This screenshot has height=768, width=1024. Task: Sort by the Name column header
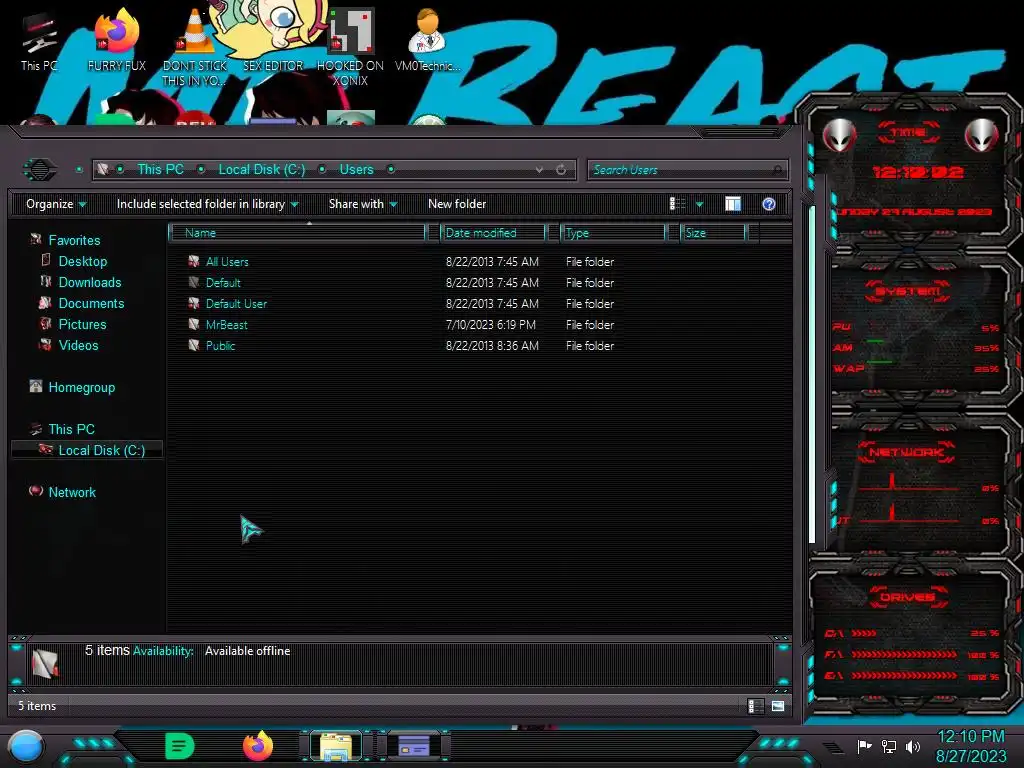coord(298,233)
